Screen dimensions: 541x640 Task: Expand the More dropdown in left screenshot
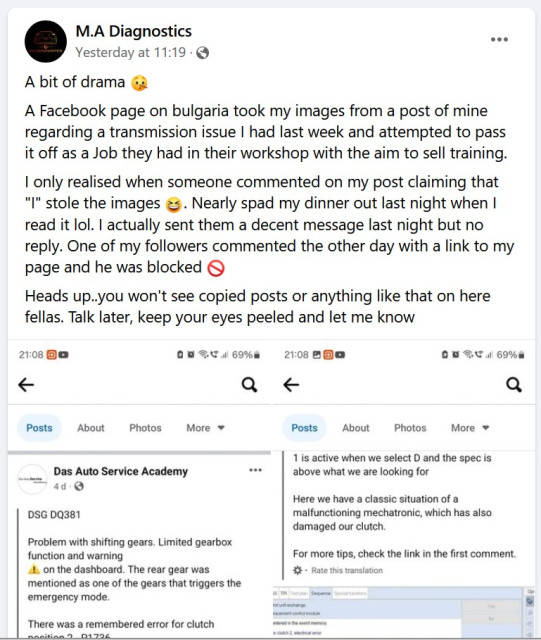(x=205, y=428)
